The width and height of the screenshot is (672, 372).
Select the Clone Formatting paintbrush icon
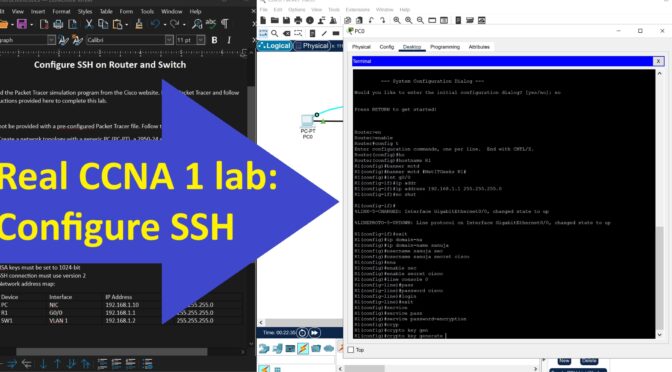pyautogui.click(x=139, y=24)
